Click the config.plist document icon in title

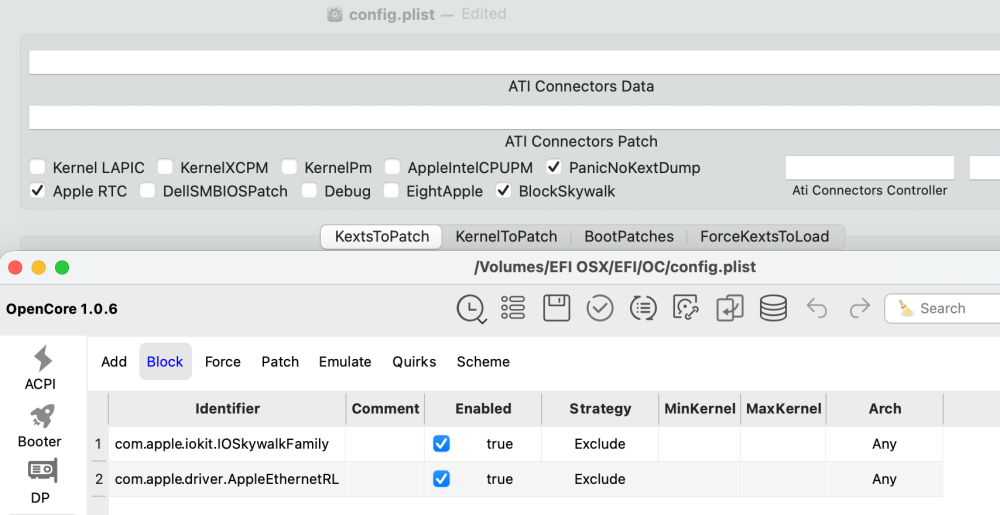pyautogui.click(x=335, y=14)
